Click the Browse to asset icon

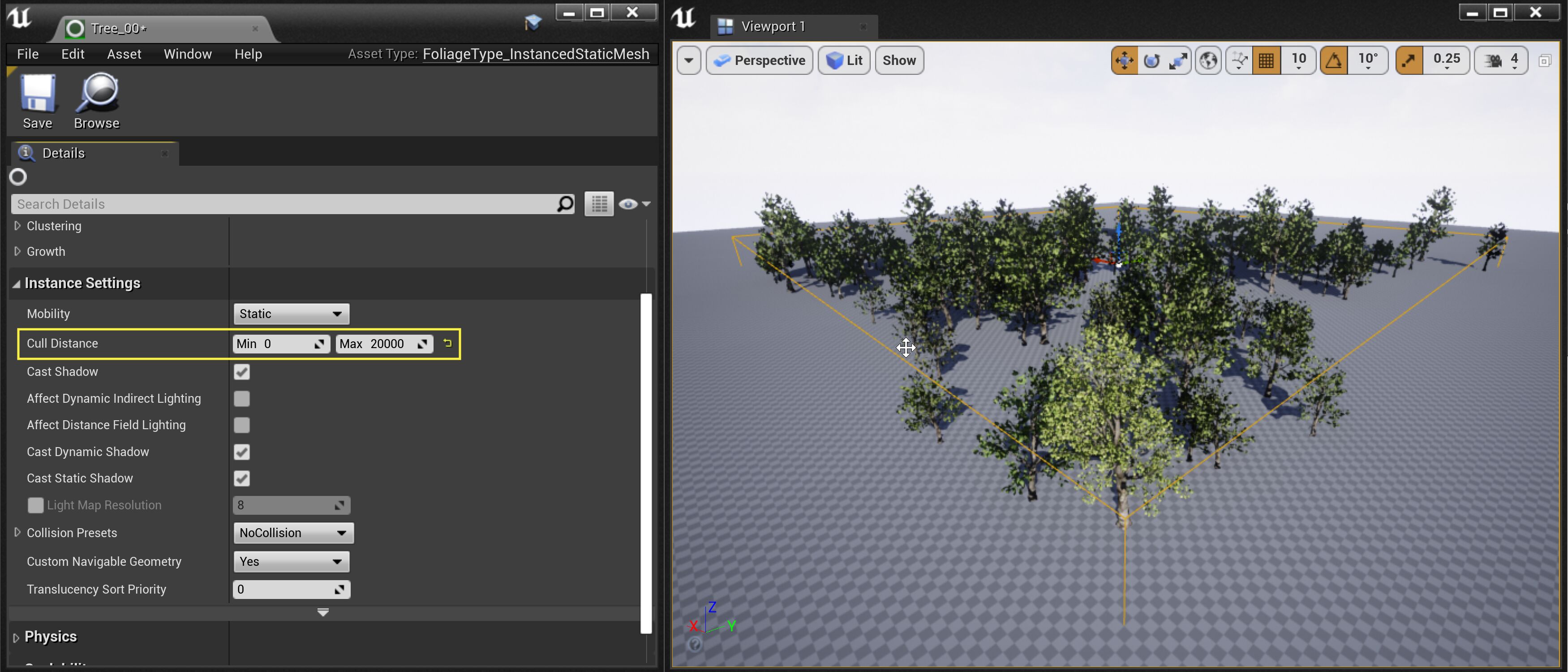pyautogui.click(x=97, y=100)
